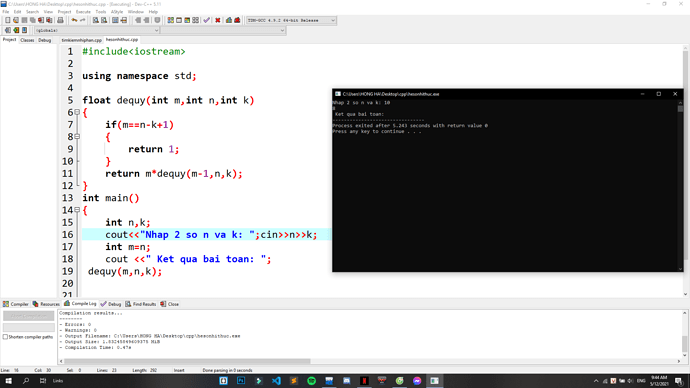Open the TDM-GCC compiler set dropdown
Screen dimensions: 690x388
(x=291, y=20)
